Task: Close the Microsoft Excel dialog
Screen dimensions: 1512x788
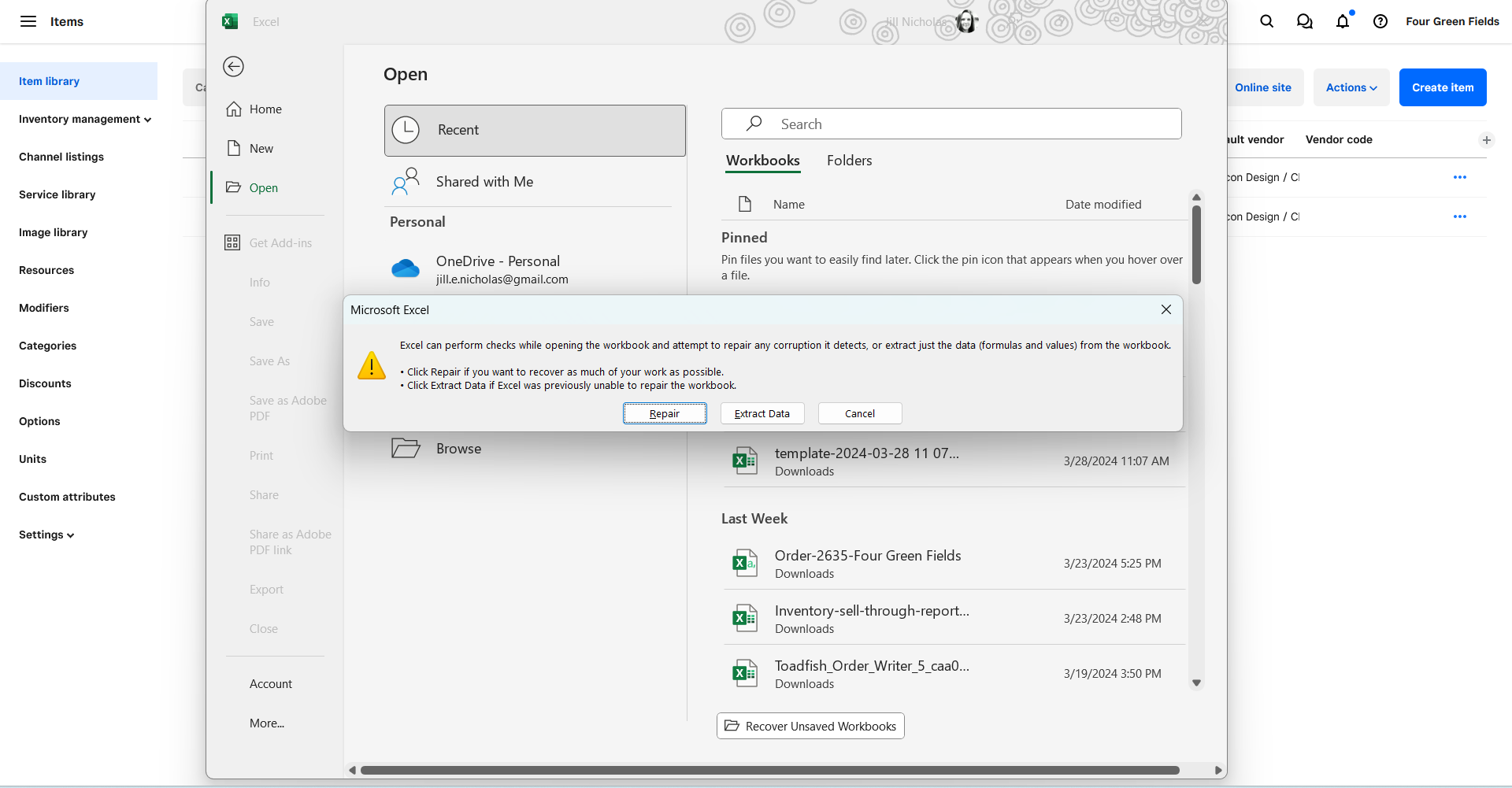Action: (x=1166, y=309)
